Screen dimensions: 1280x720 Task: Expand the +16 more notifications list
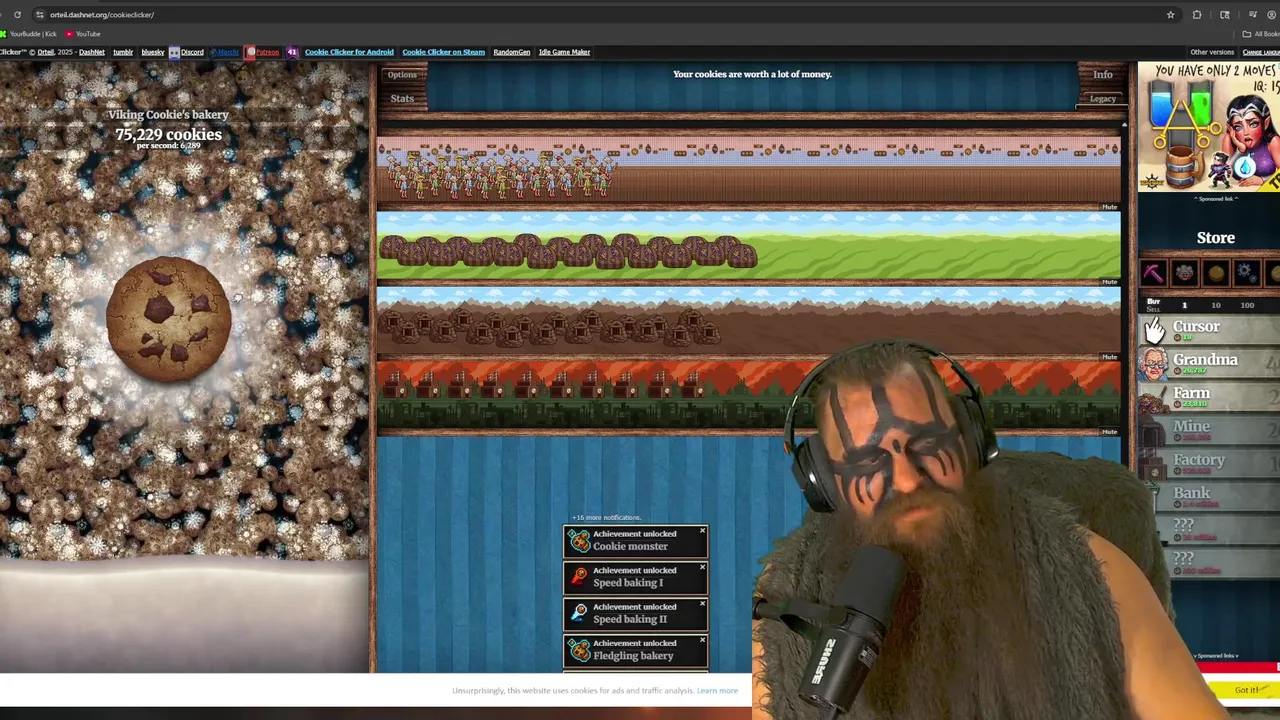[606, 517]
